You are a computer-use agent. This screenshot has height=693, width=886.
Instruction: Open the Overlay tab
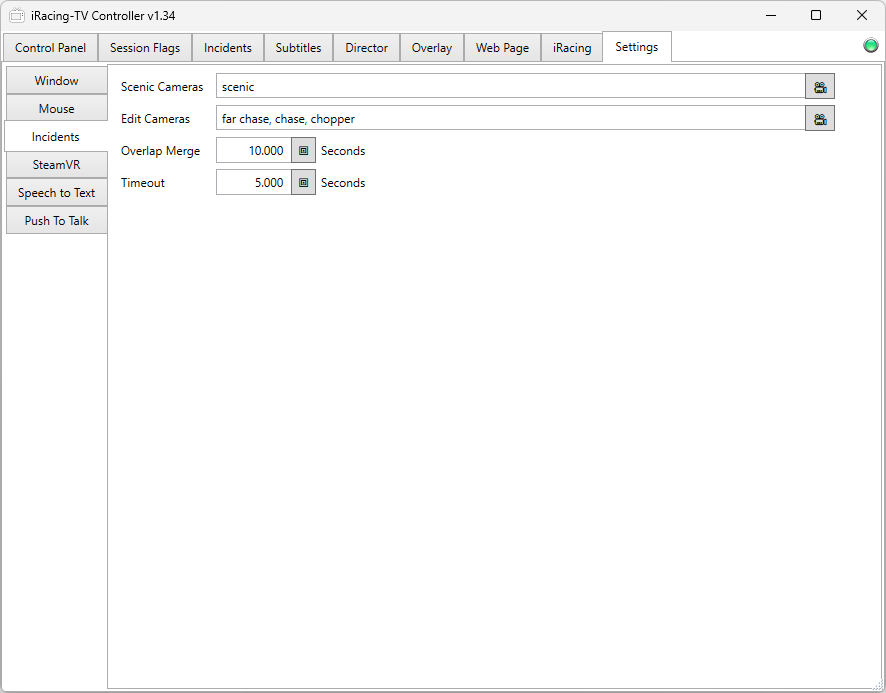pos(432,47)
